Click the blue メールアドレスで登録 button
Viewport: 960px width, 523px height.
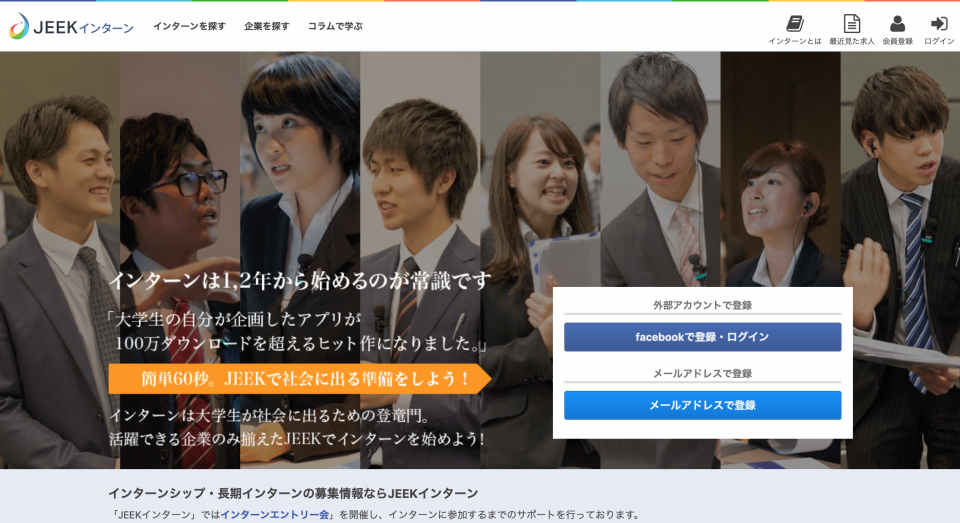pyautogui.click(x=702, y=405)
